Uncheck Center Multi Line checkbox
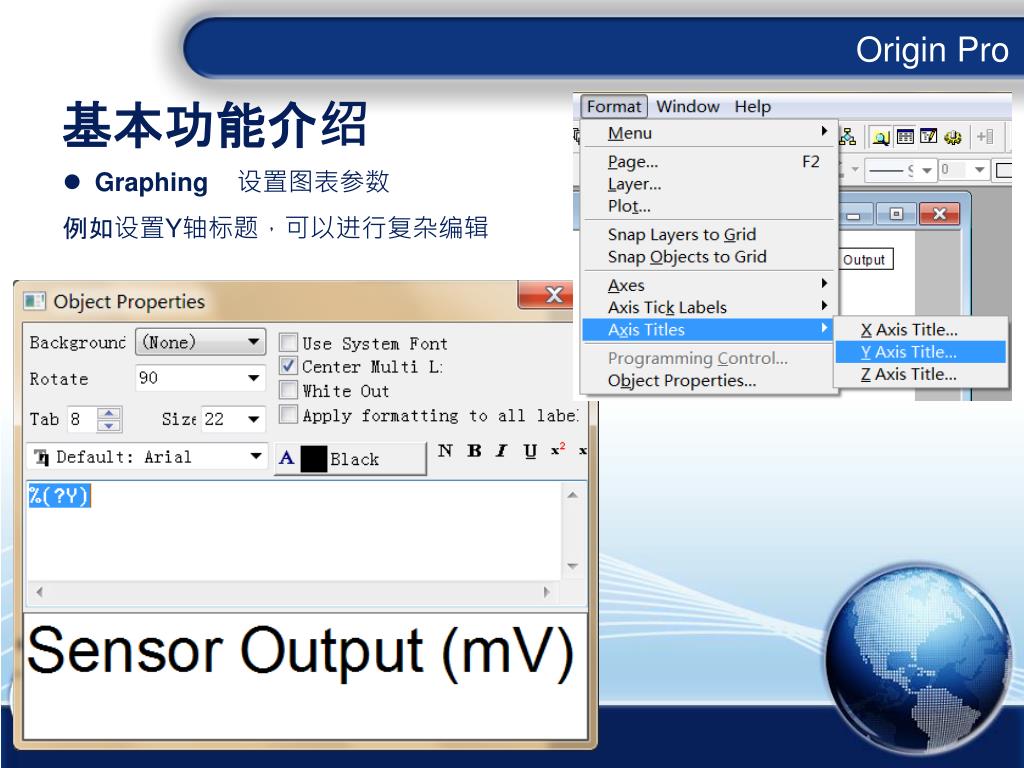The image size is (1024, 768). (288, 366)
